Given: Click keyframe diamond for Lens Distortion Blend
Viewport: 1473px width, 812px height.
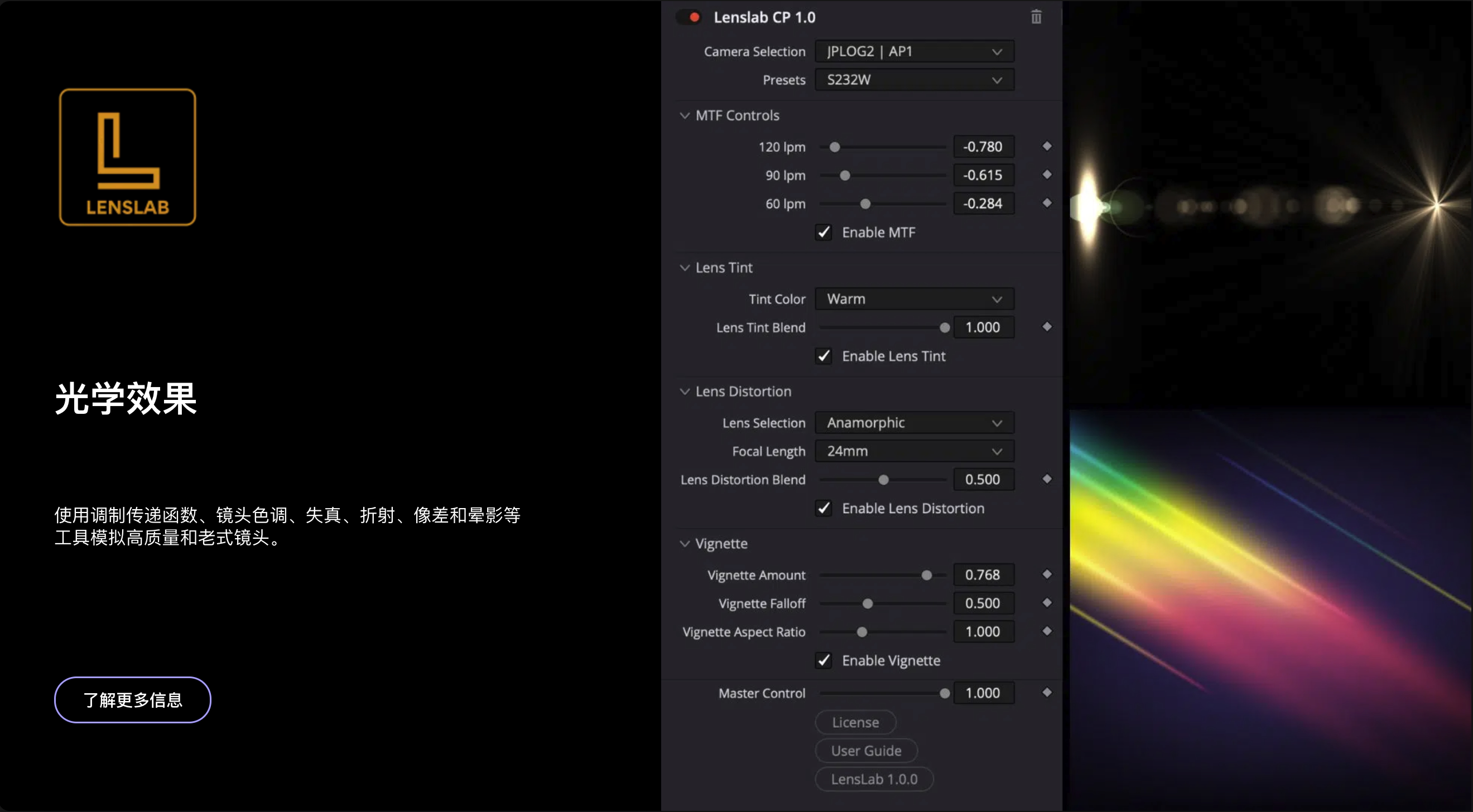Looking at the screenshot, I should 1046,479.
